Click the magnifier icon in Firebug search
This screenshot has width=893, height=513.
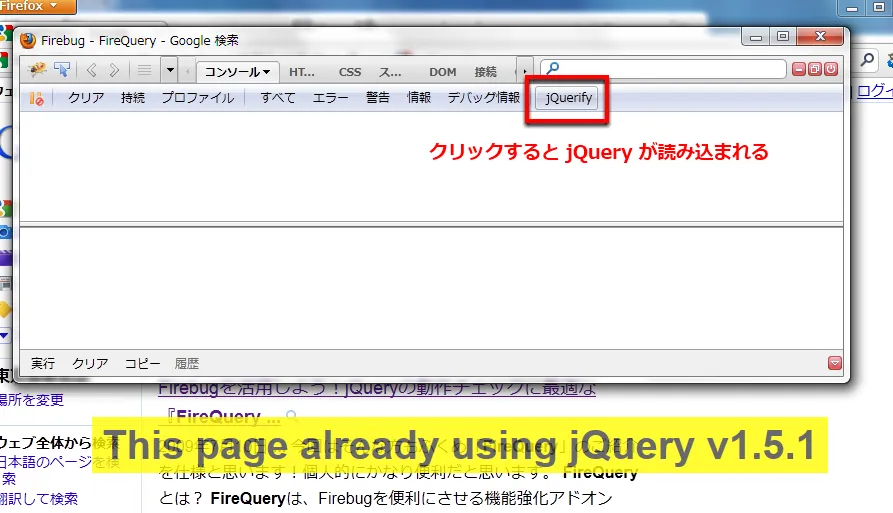tap(552, 69)
